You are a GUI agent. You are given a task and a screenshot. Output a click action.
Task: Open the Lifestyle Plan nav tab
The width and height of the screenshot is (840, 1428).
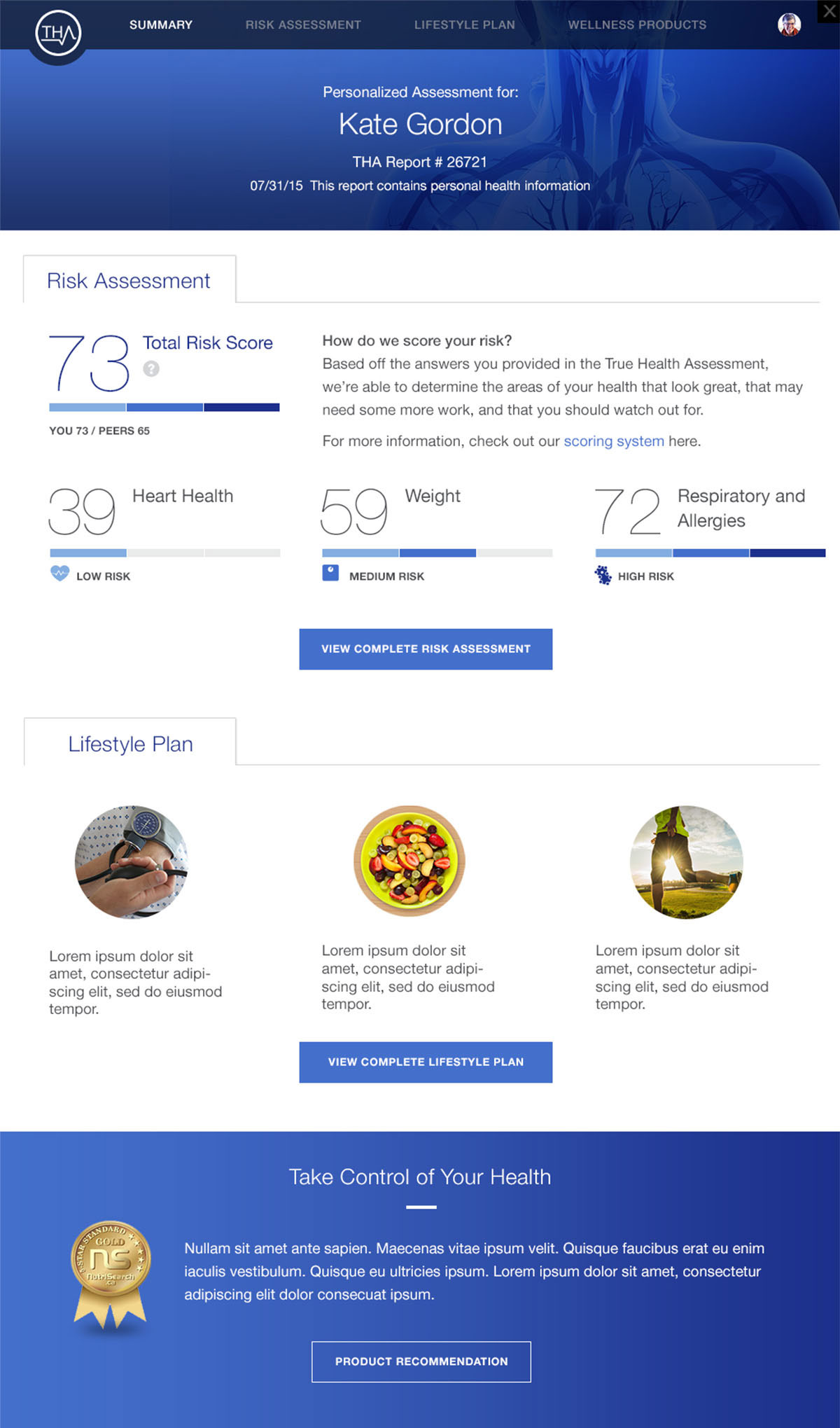coord(465,25)
